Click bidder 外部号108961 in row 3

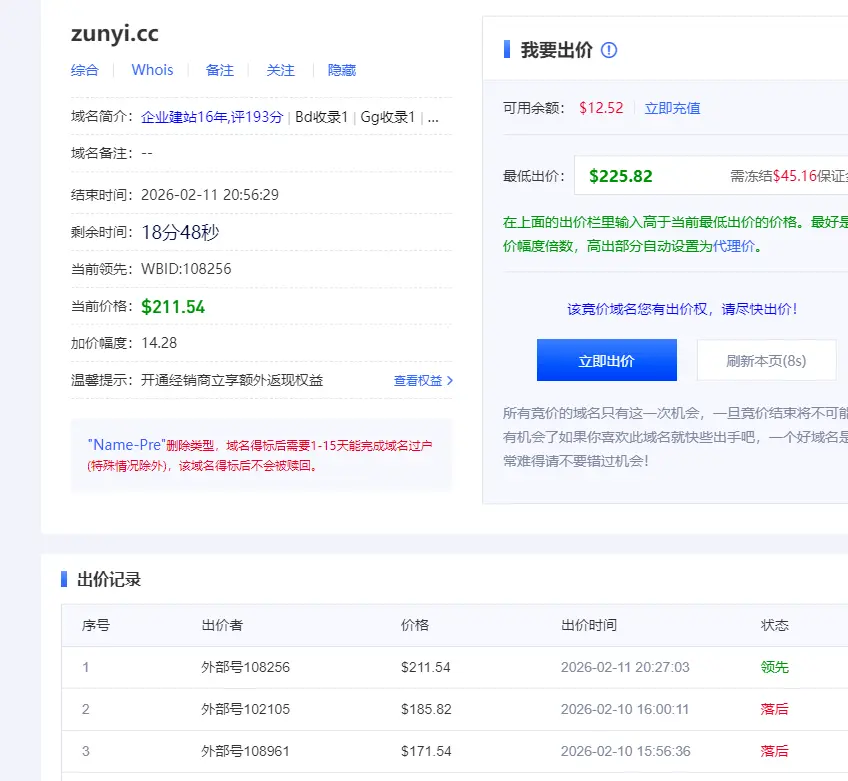(x=246, y=751)
